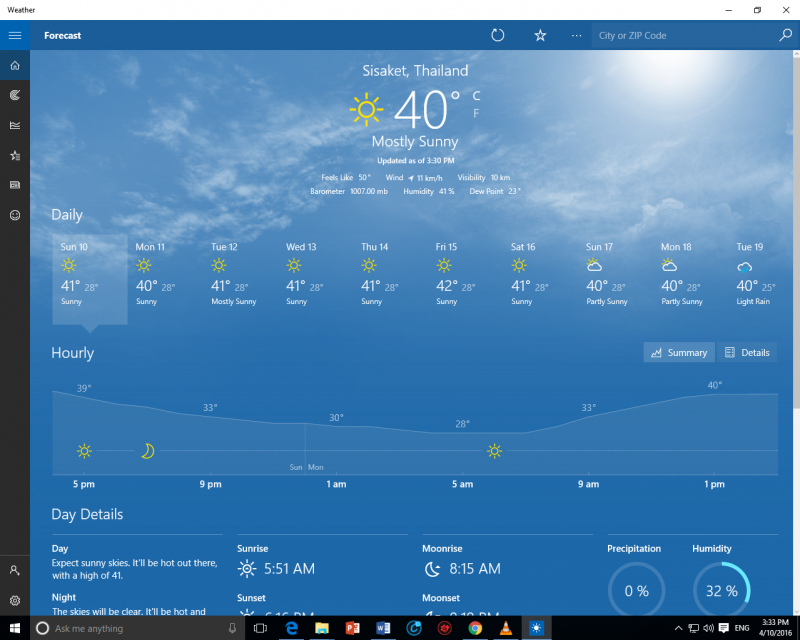Open the News section icon
The width and height of the screenshot is (800, 640).
(15, 185)
